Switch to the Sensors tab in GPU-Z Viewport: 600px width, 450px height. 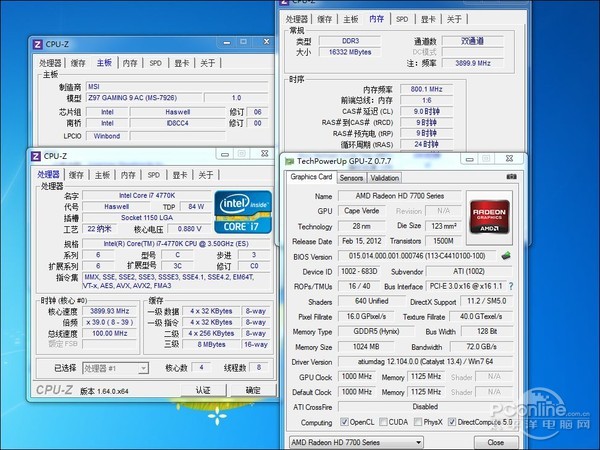click(x=351, y=177)
